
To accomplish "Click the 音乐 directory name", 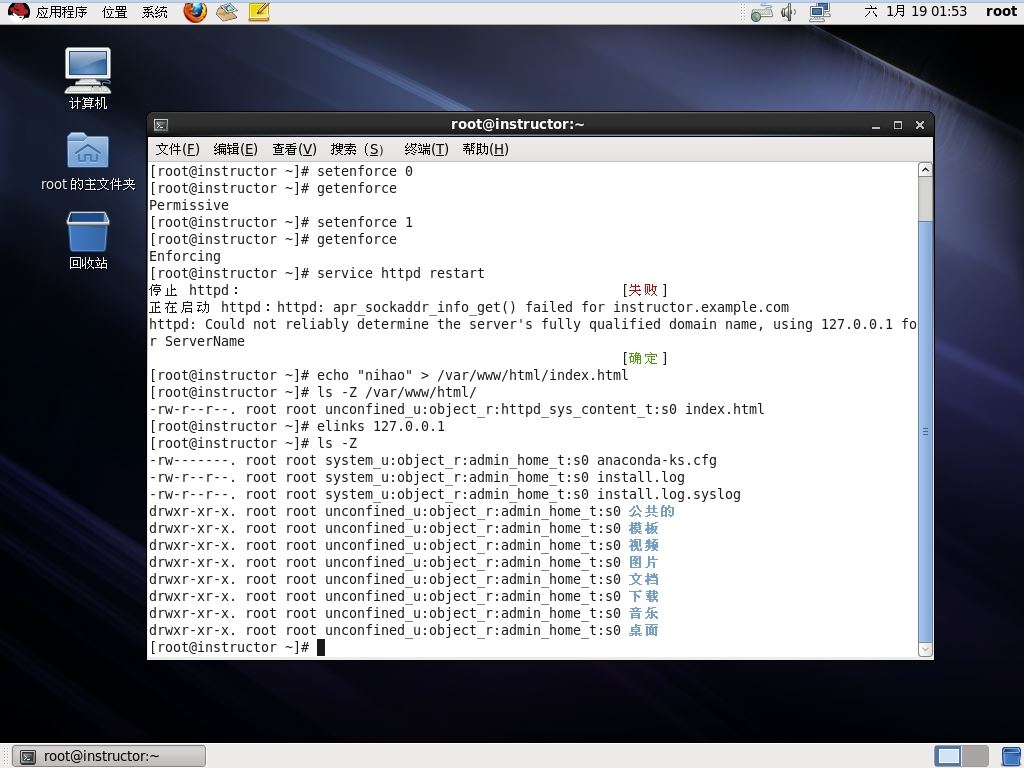I will click(x=643, y=613).
